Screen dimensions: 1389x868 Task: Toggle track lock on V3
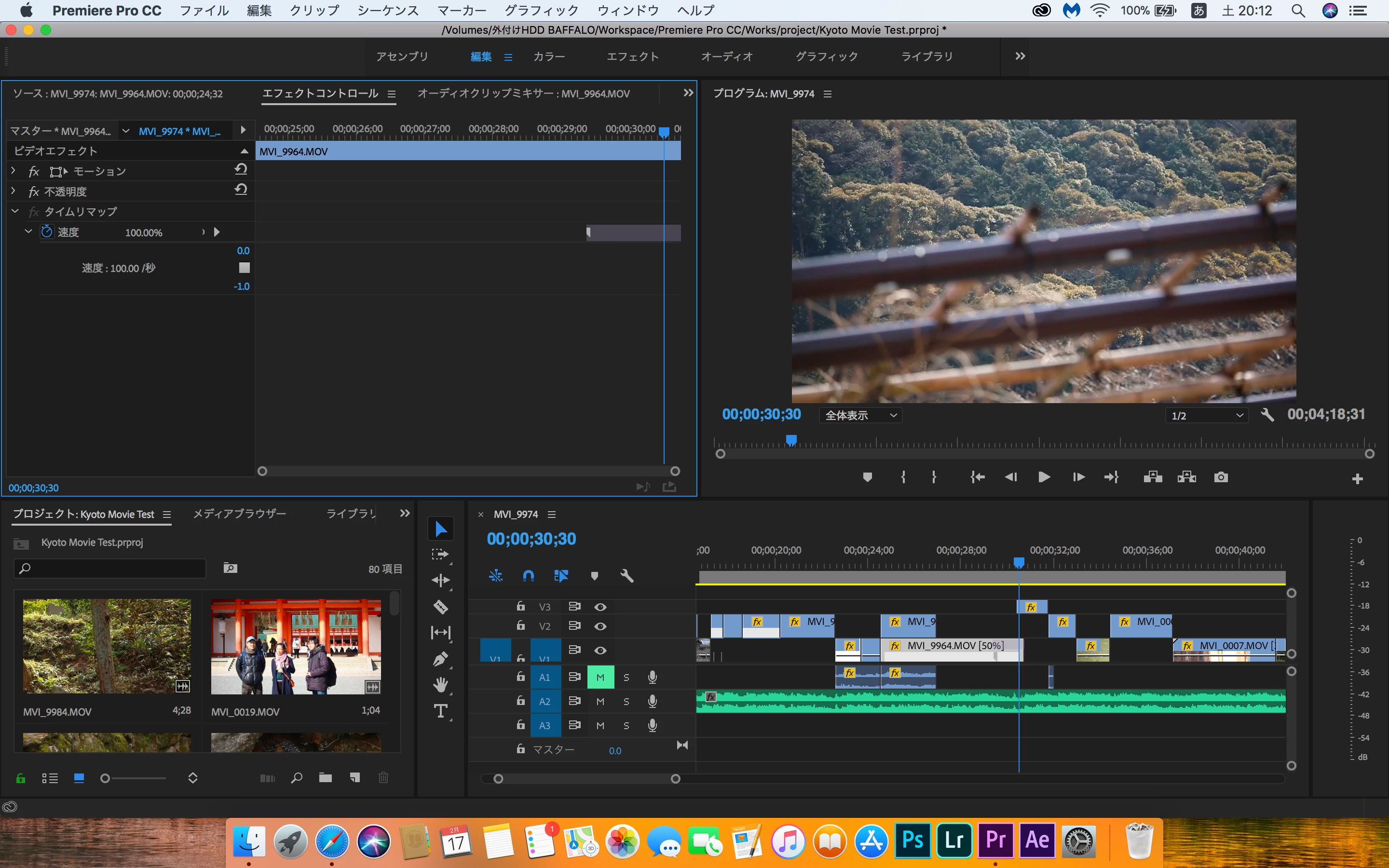520,606
